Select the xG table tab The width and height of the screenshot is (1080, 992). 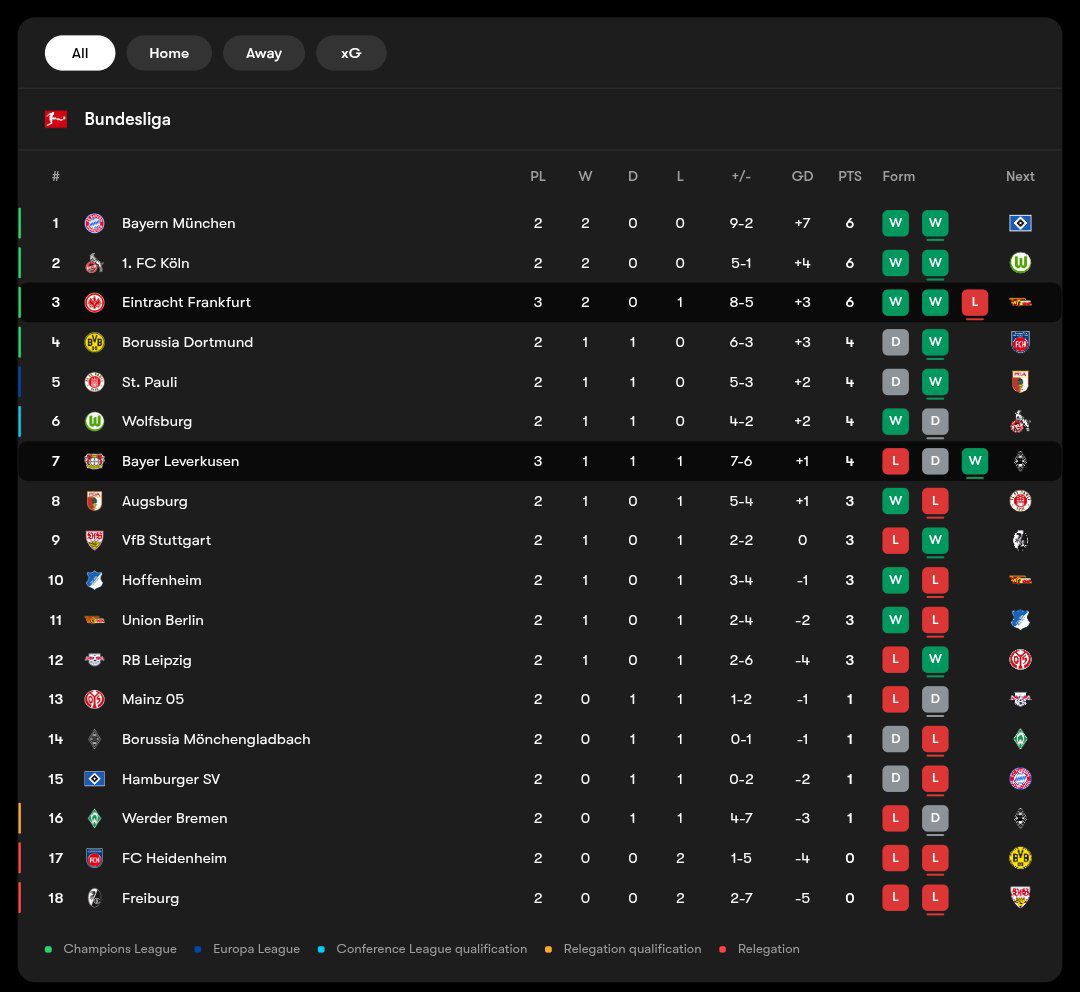coord(351,53)
